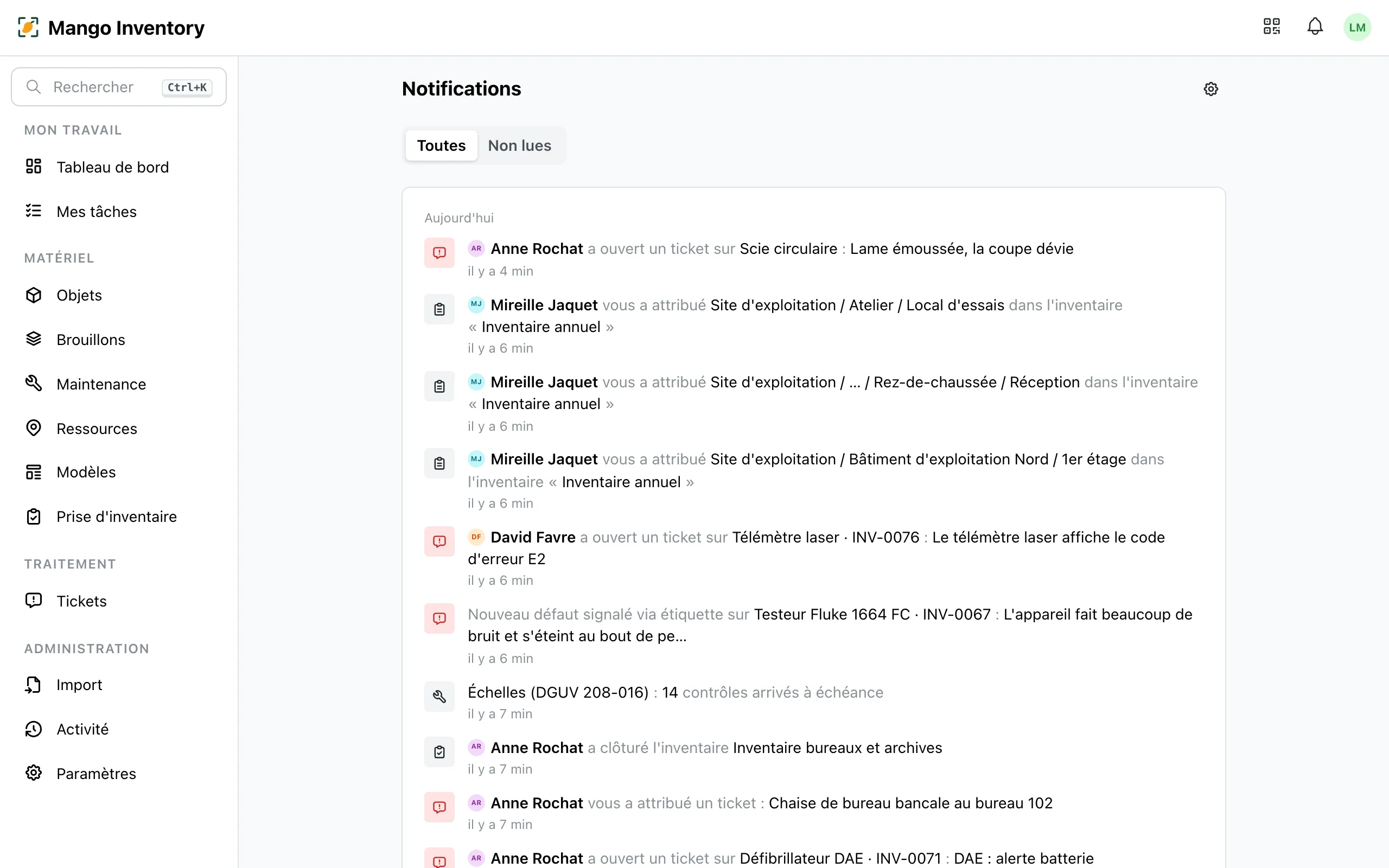Click David Favre's DF avatar
This screenshot has width=1389, height=868.
coord(476,537)
